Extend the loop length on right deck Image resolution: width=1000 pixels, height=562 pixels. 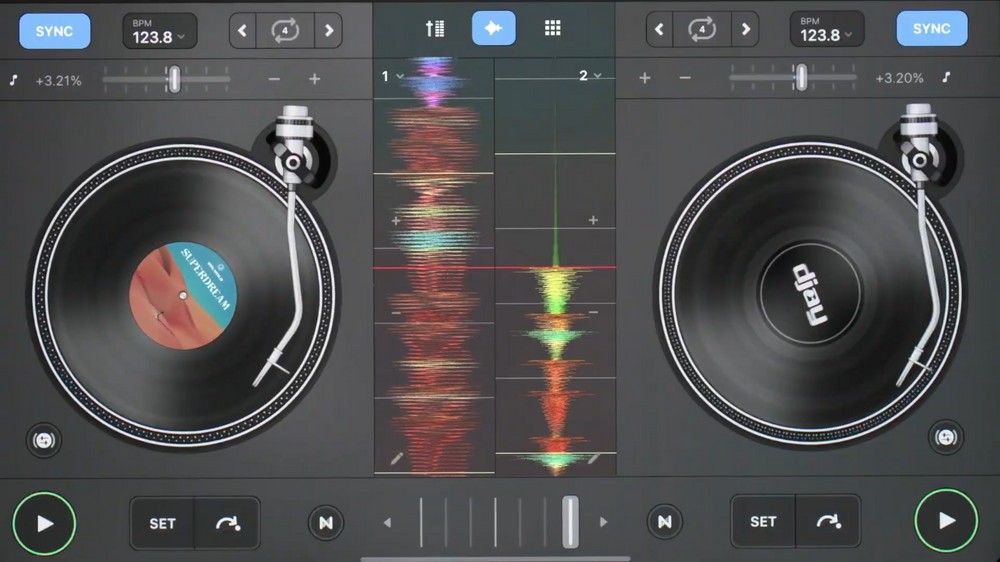pyautogui.click(x=746, y=29)
